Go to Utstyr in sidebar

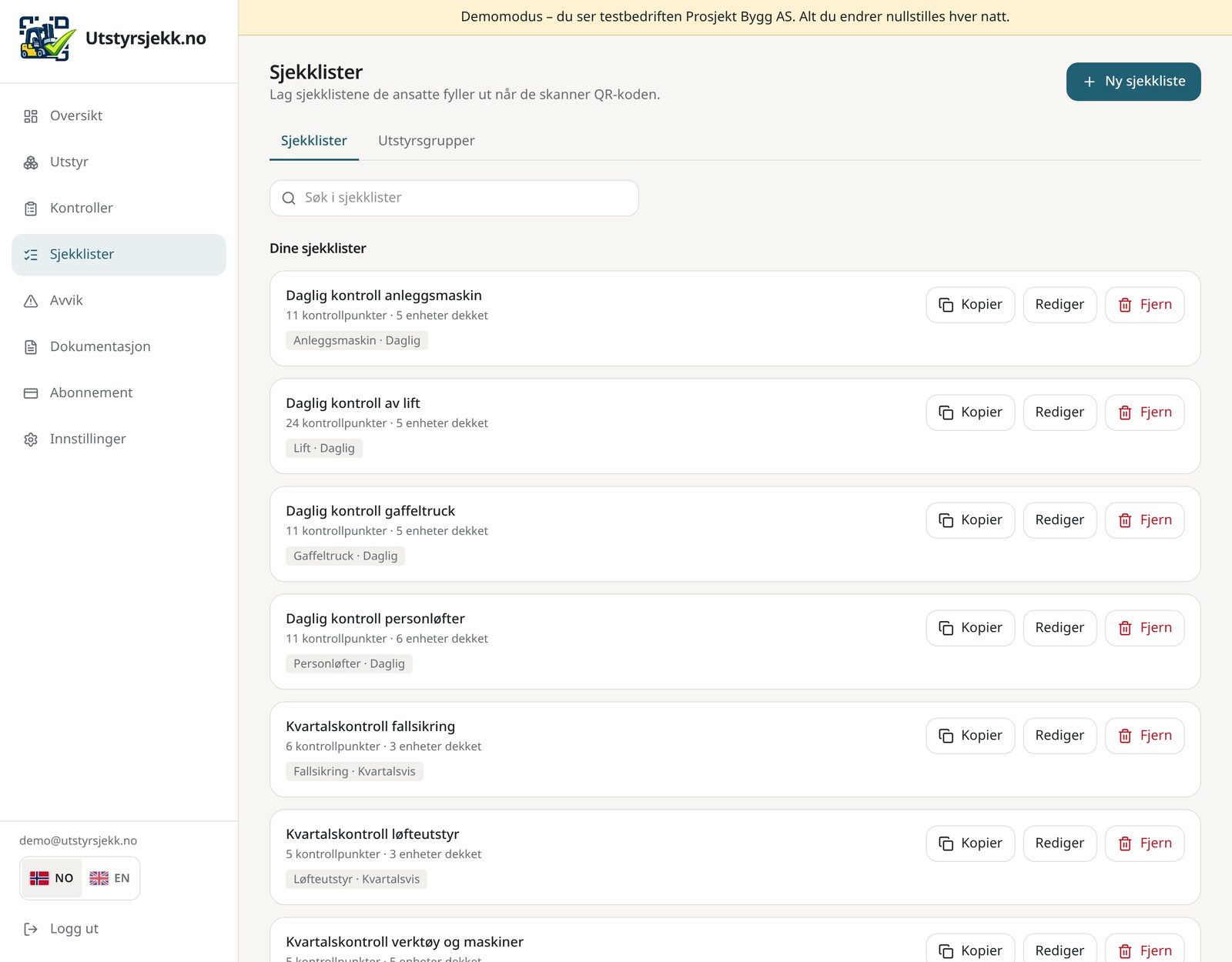[x=119, y=162]
